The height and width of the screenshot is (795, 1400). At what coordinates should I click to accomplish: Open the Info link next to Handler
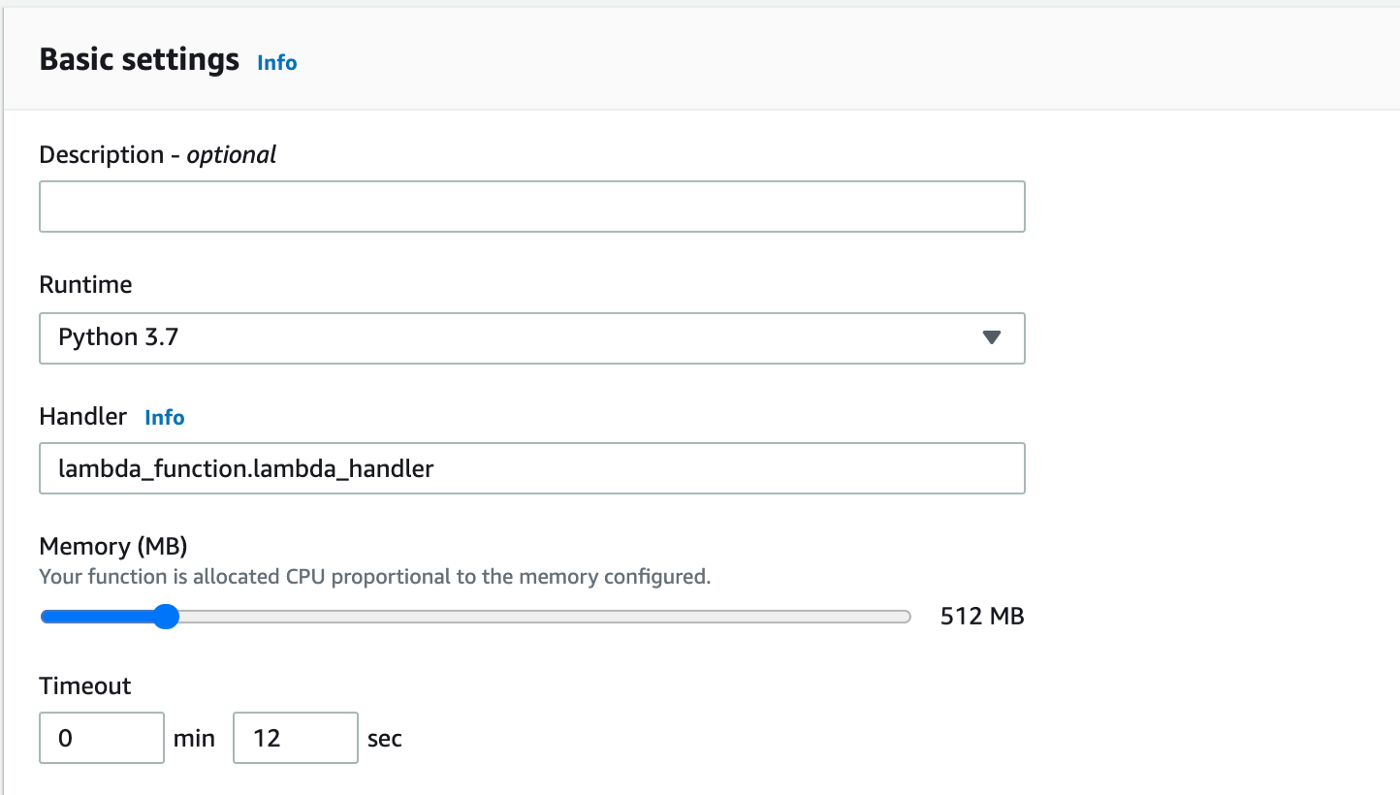[165, 418]
